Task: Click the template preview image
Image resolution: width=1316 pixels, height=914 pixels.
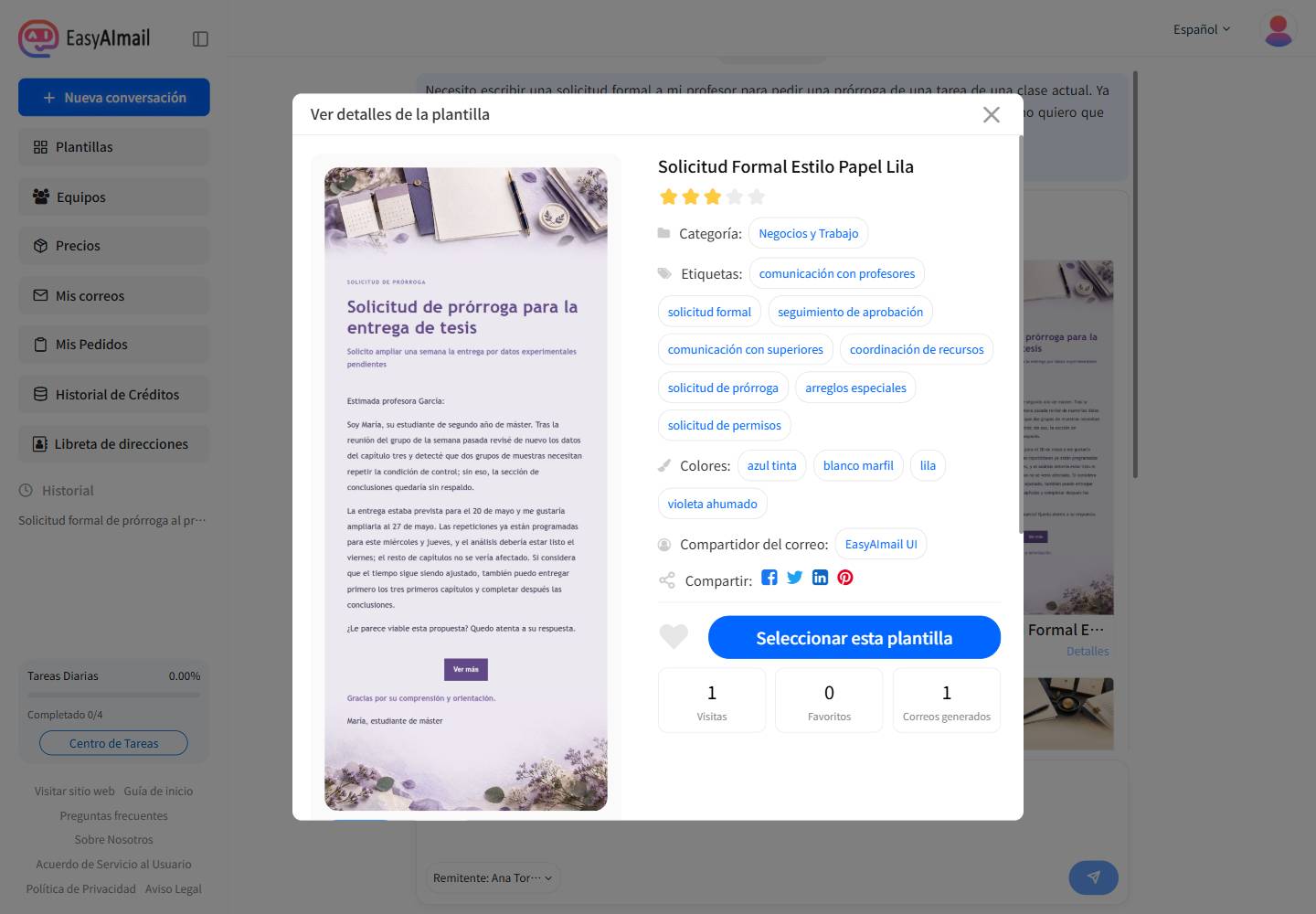Action: click(466, 489)
